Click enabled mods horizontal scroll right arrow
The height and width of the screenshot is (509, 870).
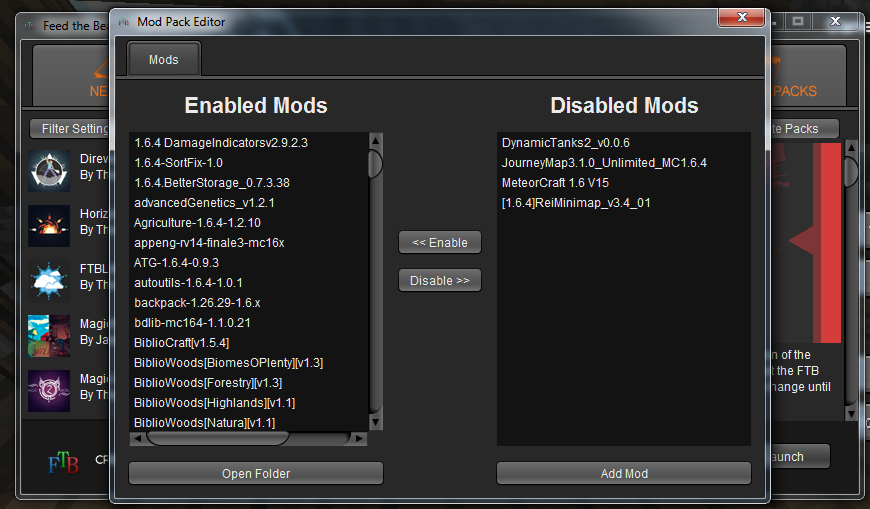pyautogui.click(x=360, y=439)
